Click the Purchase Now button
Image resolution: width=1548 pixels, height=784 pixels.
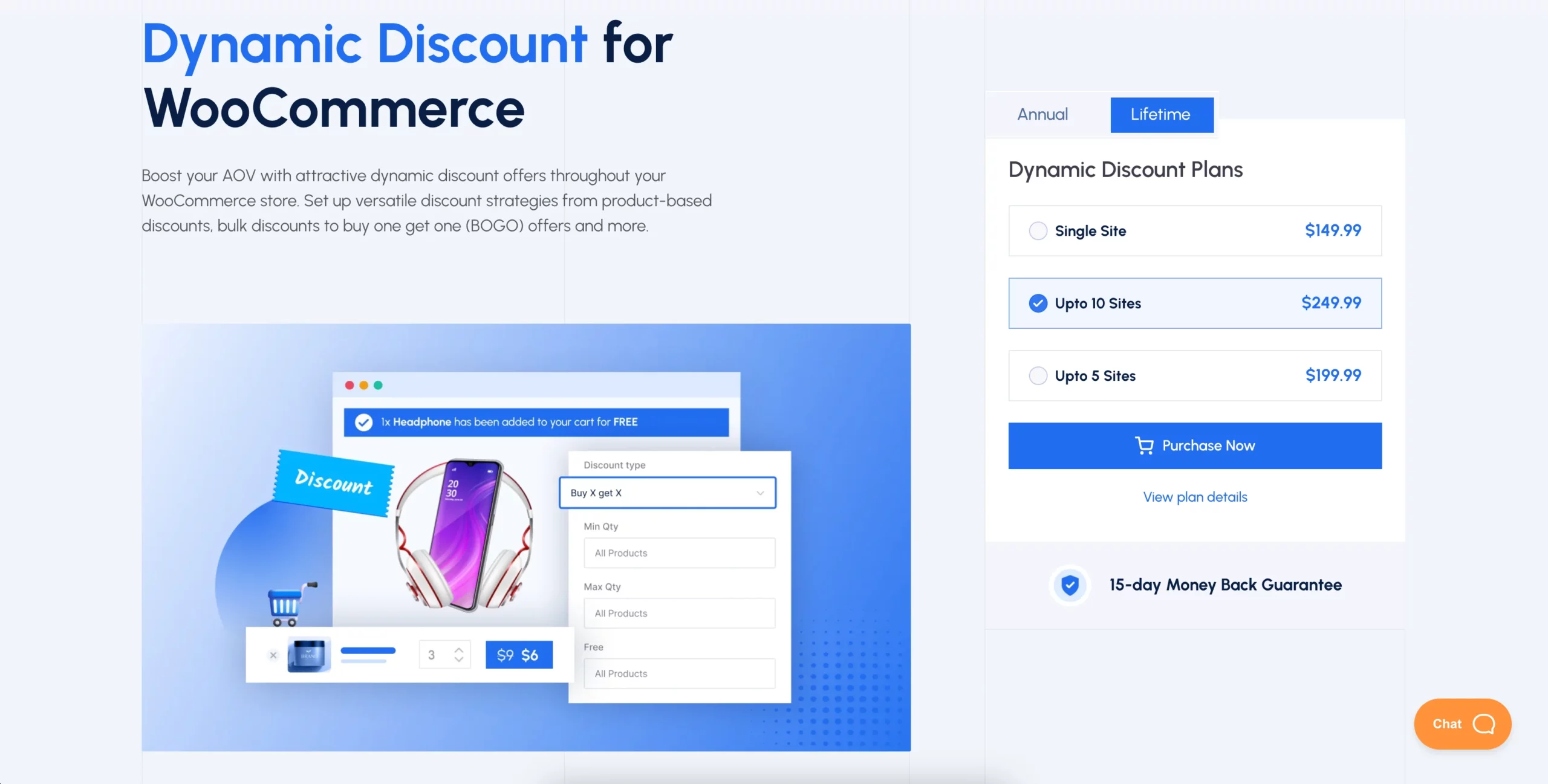pyautogui.click(x=1195, y=445)
